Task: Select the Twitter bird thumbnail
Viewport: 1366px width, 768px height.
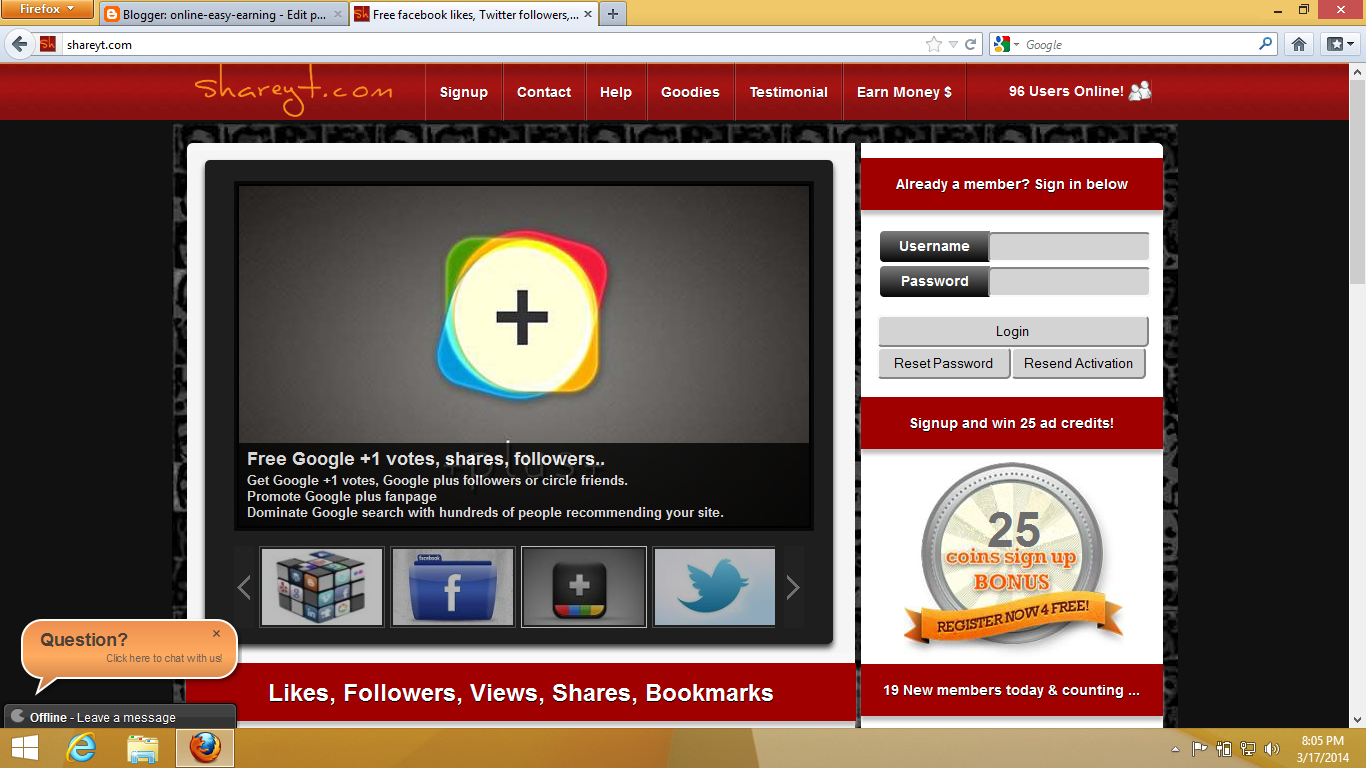Action: click(x=714, y=587)
